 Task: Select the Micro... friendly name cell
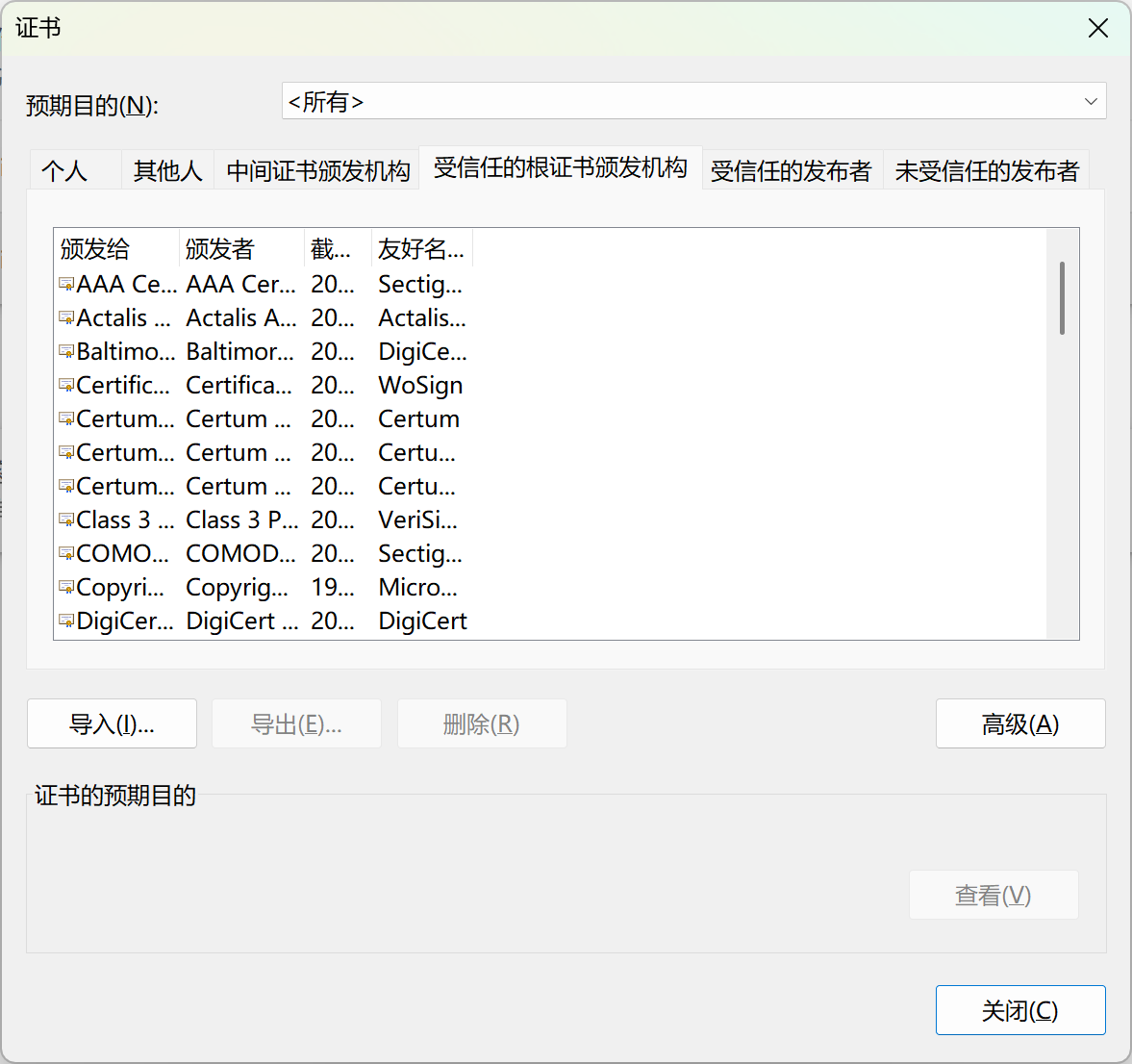[417, 587]
